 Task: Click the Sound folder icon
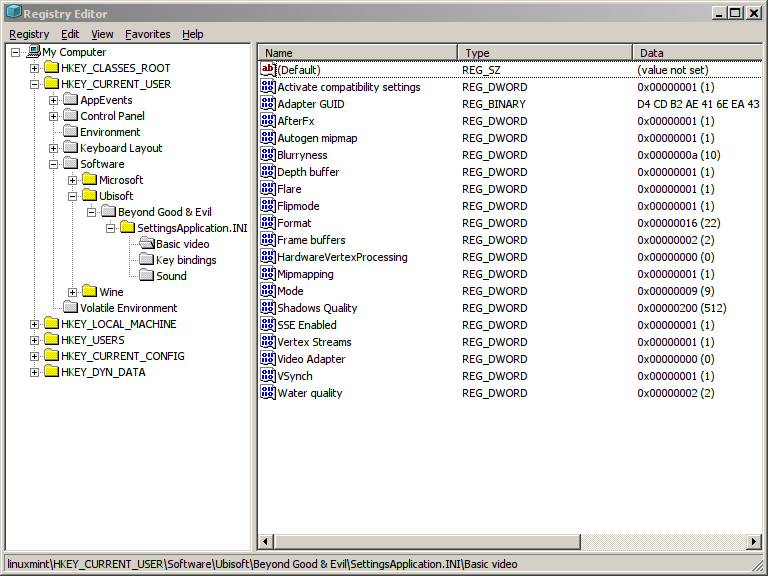[146, 276]
